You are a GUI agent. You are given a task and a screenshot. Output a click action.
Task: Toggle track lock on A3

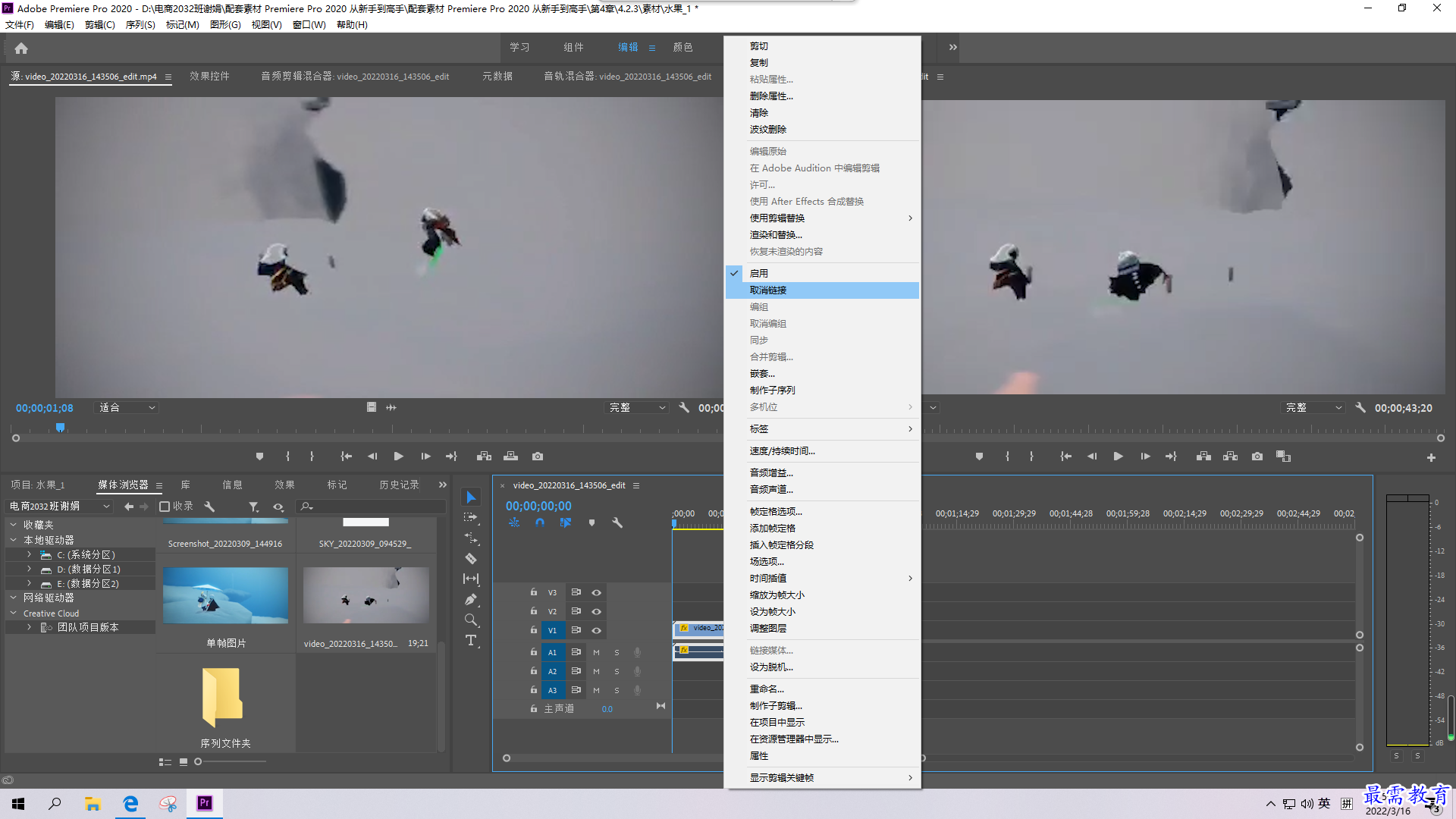[x=534, y=690]
